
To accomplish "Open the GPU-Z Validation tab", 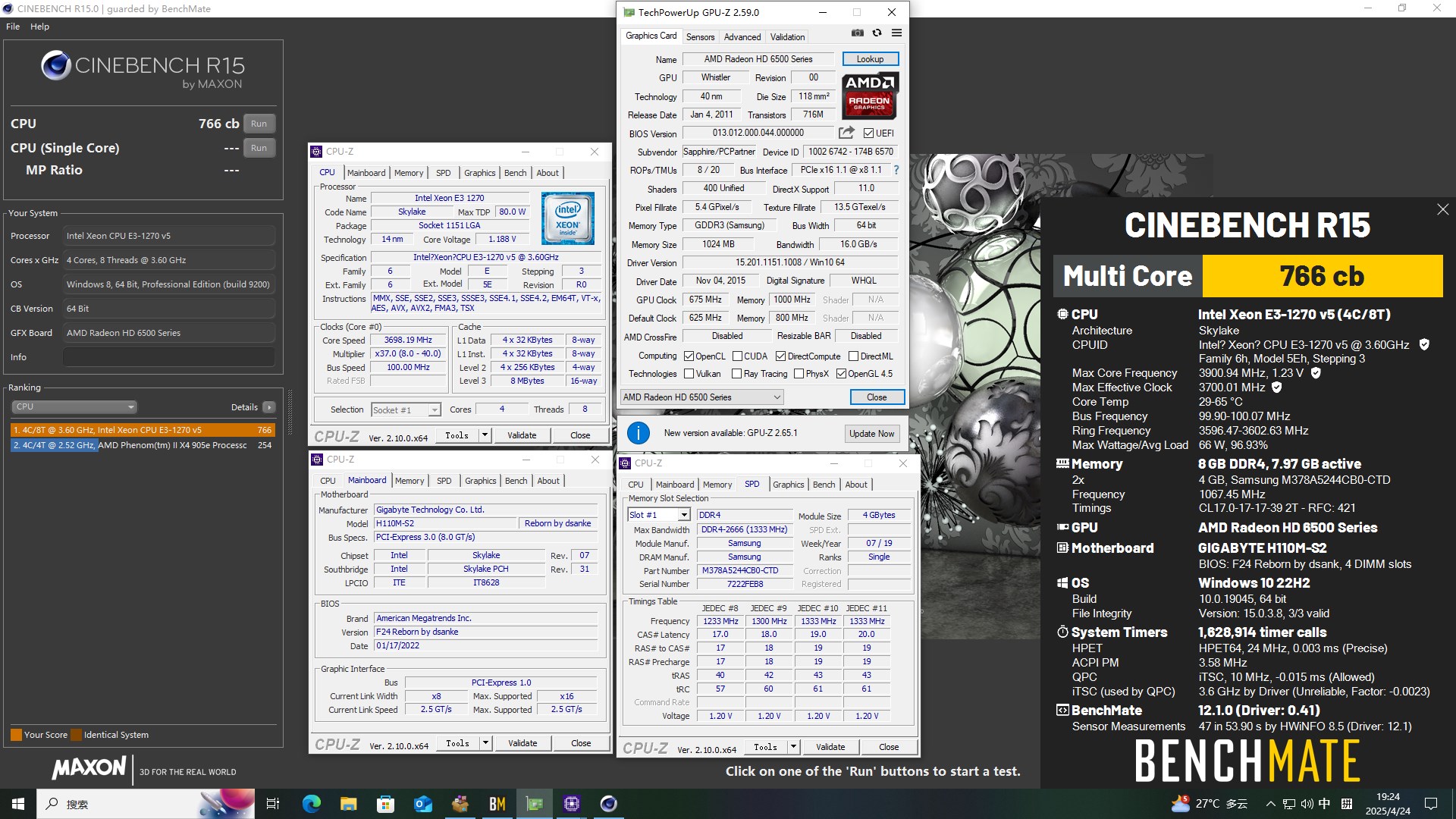I will [x=787, y=37].
